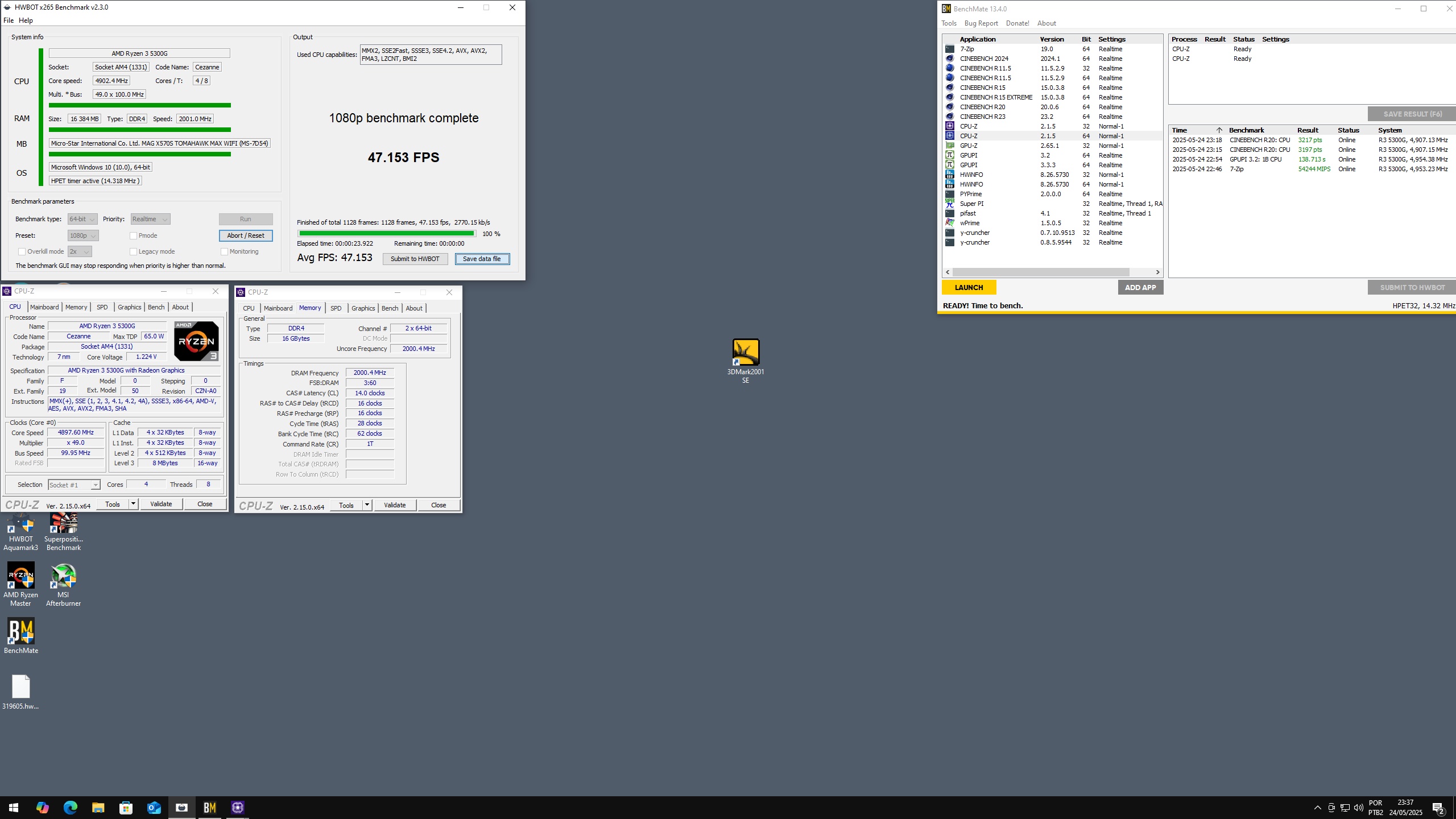Enable the Pmode checkbox
The width and height of the screenshot is (1456, 819).
tap(133, 235)
